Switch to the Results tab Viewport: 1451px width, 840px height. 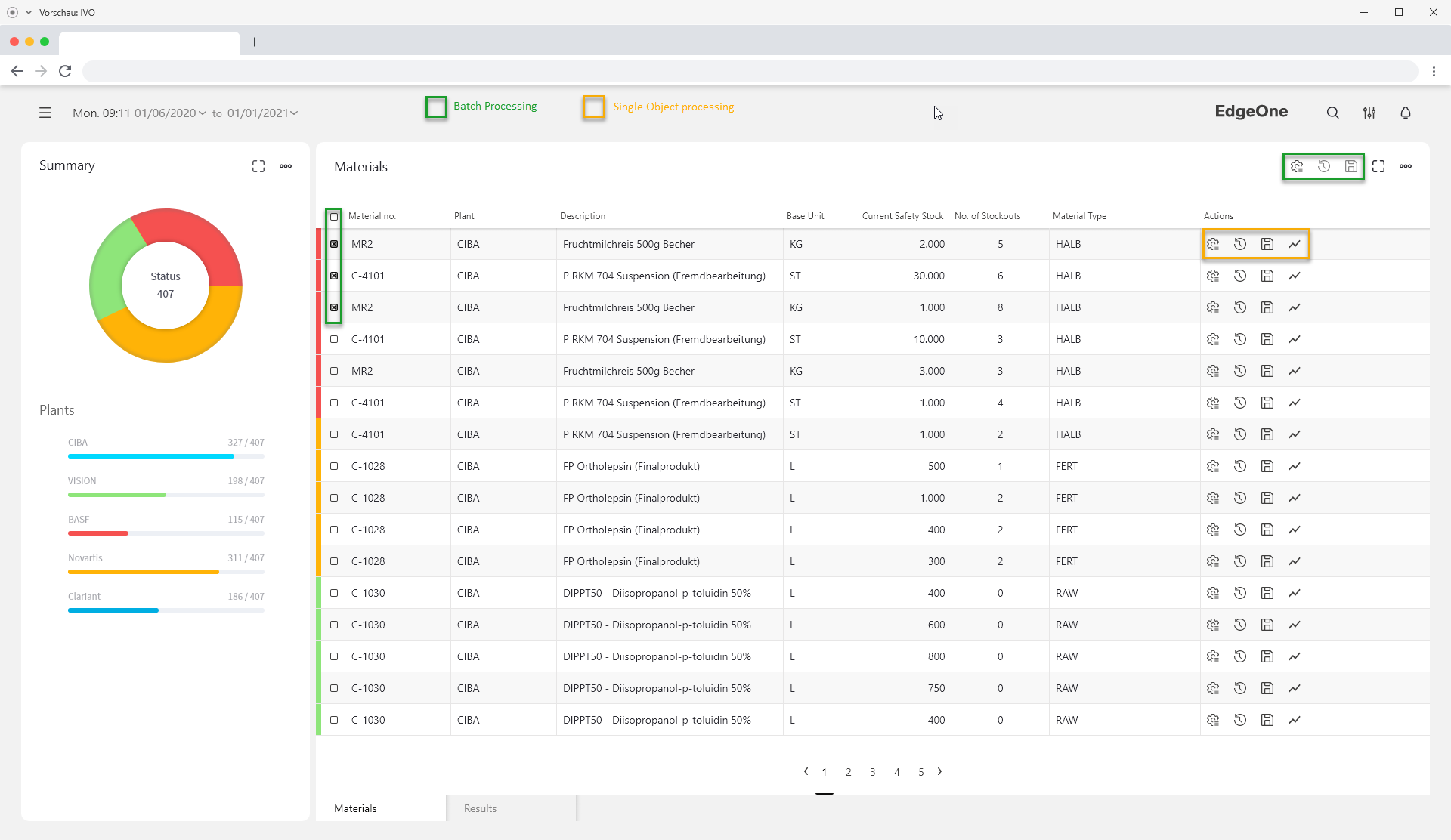(481, 808)
